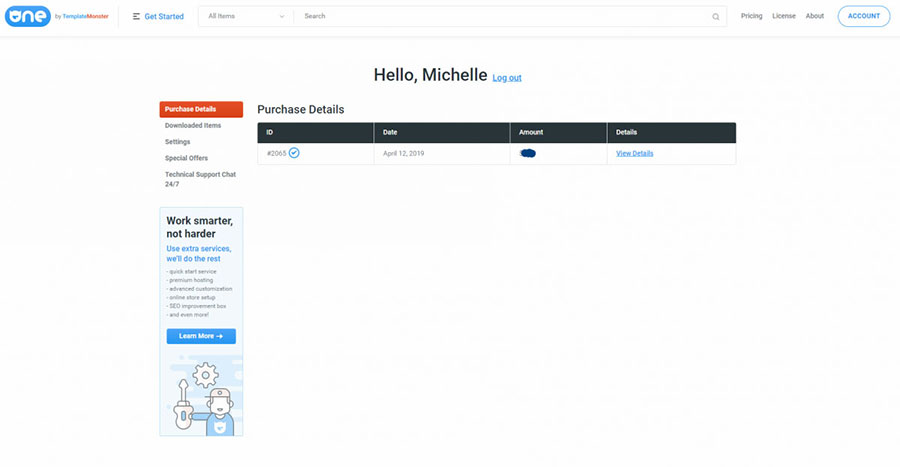
Task: Click the verified checkmark beside #2065
Action: tap(294, 153)
